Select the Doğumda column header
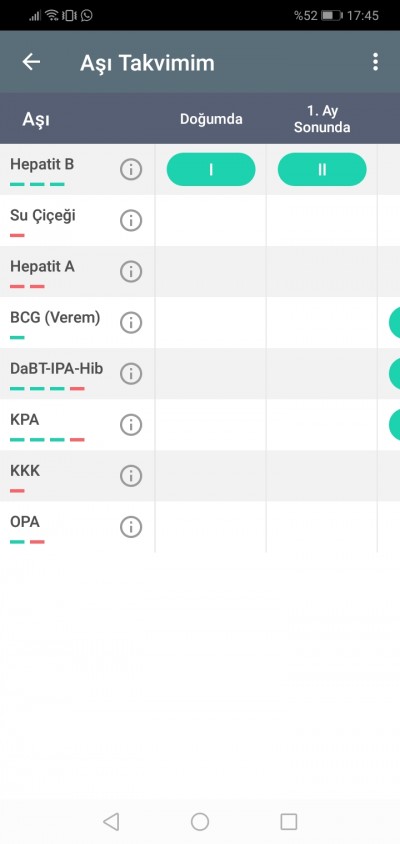Screen dimensions: 400x844 211,119
